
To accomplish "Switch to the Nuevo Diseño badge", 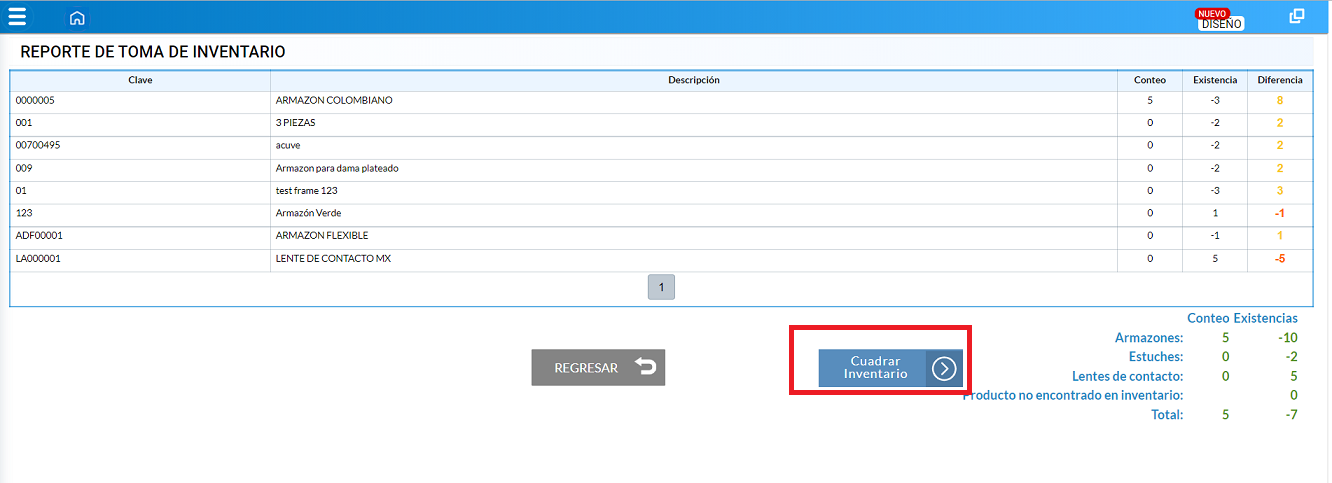I will click(1220, 19).
